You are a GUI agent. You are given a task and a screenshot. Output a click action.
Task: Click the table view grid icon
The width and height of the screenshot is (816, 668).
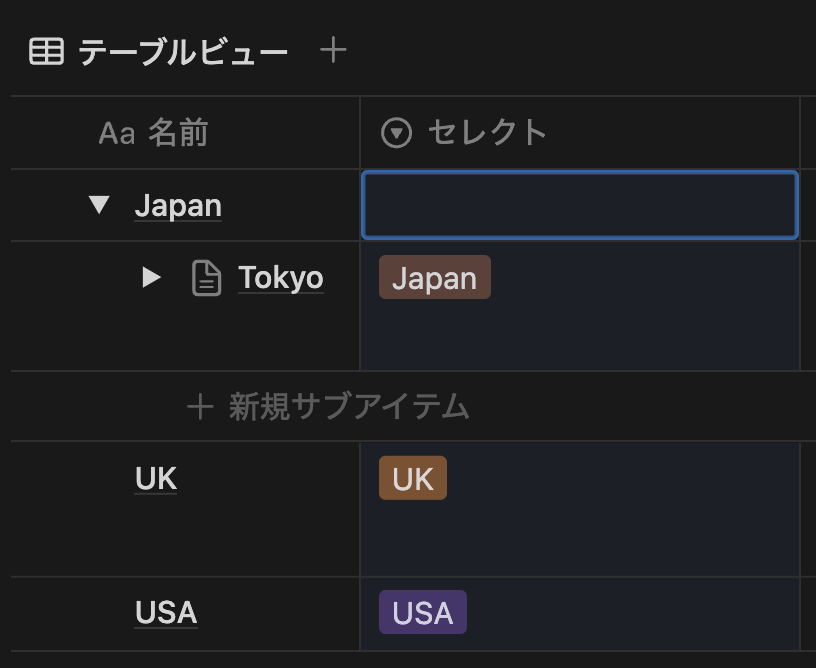point(46,51)
